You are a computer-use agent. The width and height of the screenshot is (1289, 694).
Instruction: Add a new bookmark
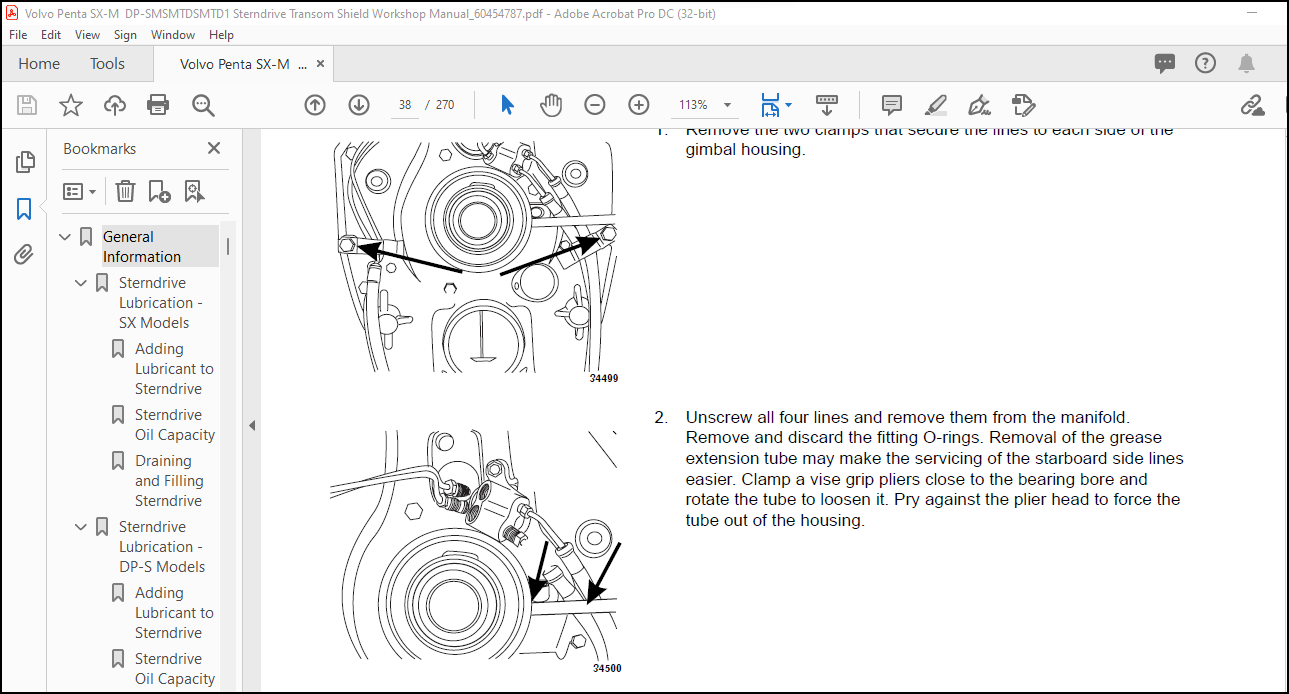(159, 191)
